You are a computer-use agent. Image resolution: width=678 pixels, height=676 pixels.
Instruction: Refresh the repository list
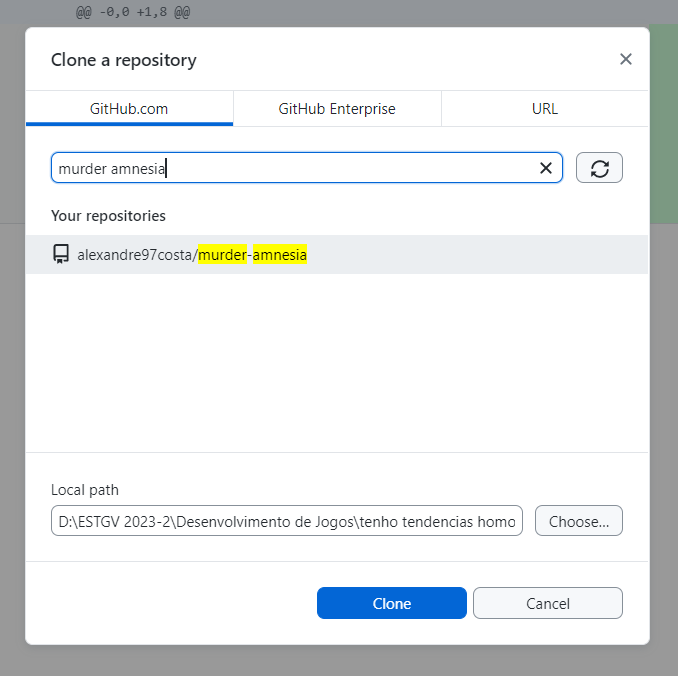coord(599,168)
